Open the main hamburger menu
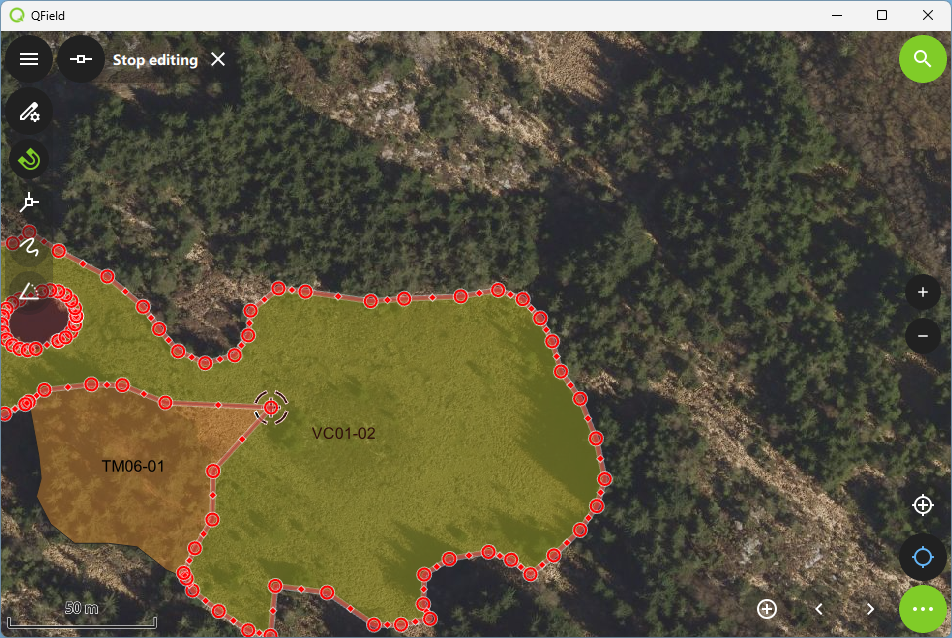This screenshot has height=638, width=952. (29, 59)
